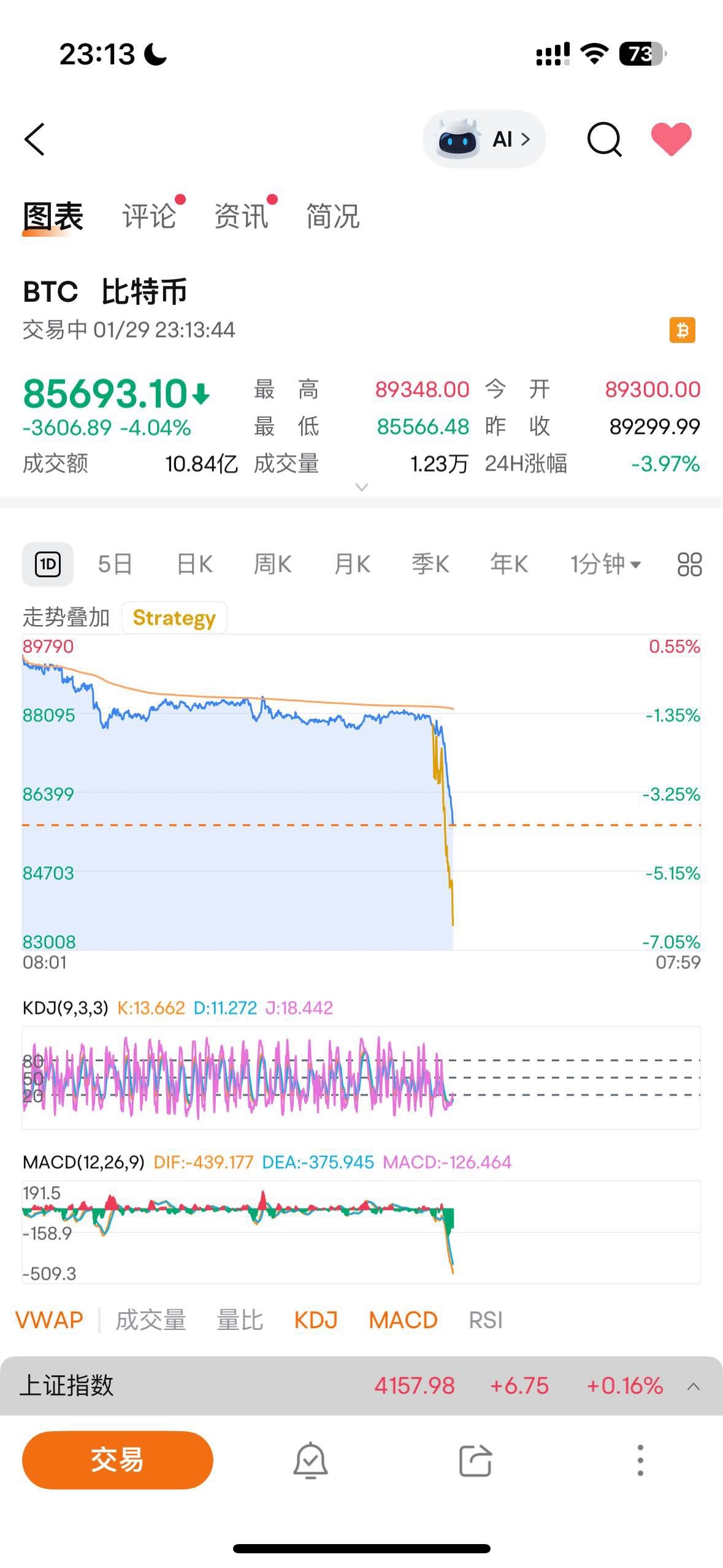Open the chart layout grid icon
723x1568 pixels.
(x=689, y=564)
